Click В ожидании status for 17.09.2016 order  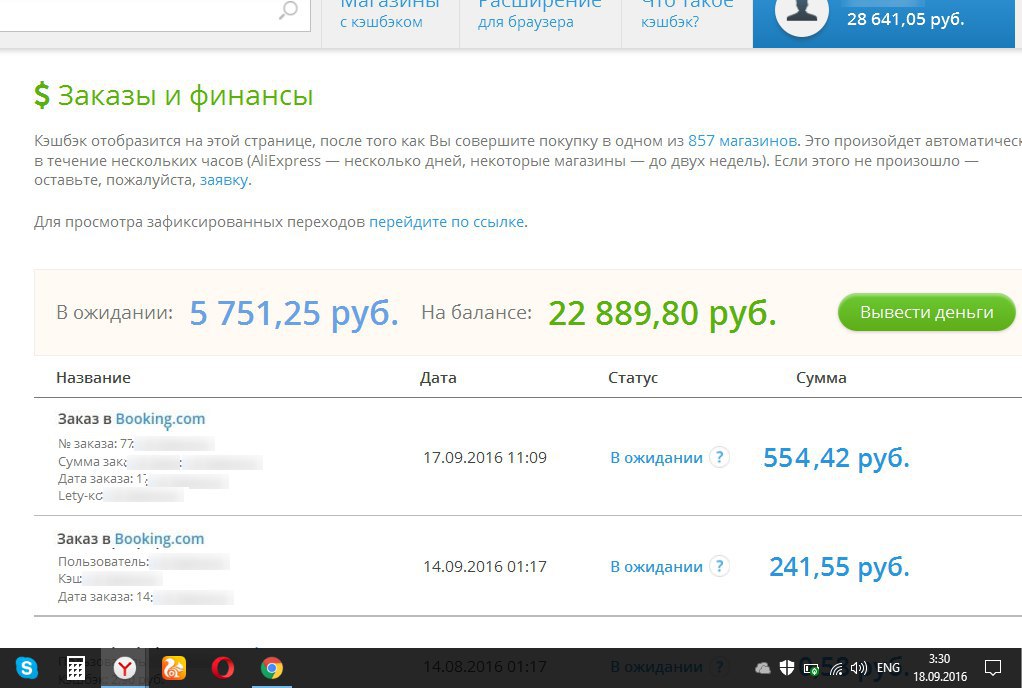click(x=656, y=458)
